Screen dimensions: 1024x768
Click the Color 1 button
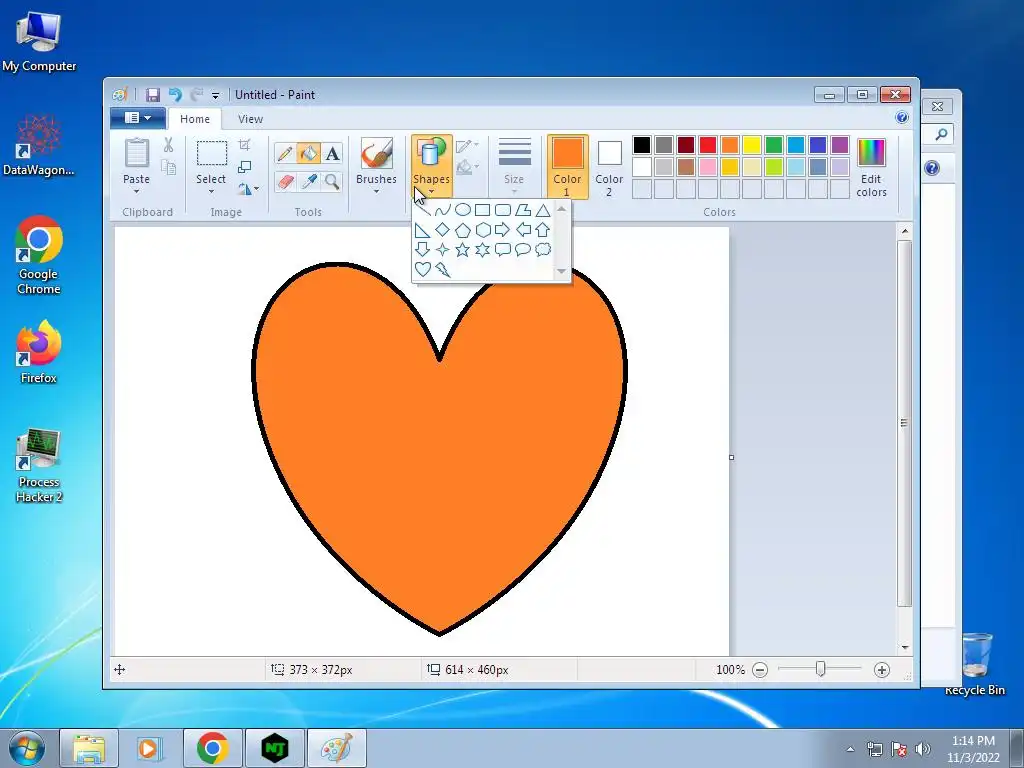coord(568,166)
